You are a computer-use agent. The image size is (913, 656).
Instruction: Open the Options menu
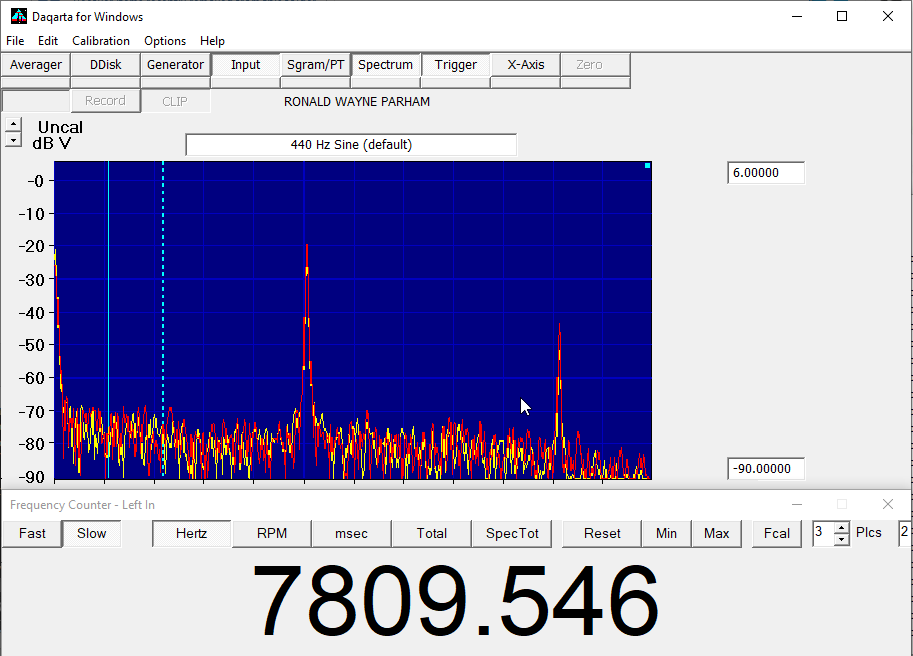tap(165, 41)
